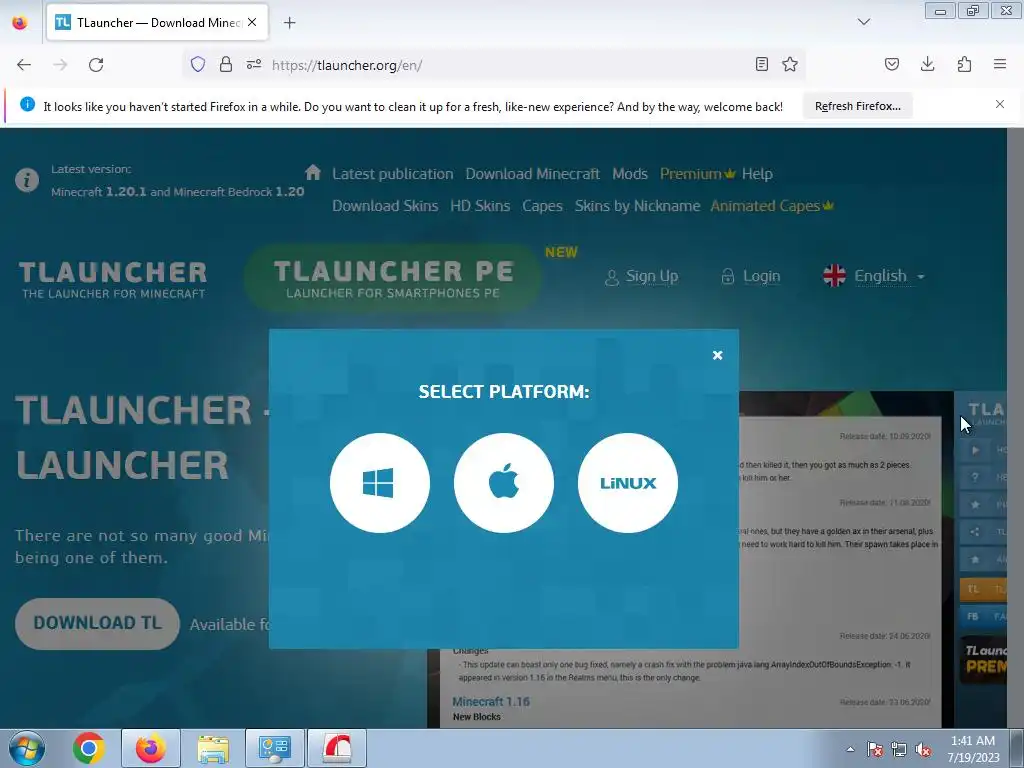Open Minecraft 1.16 heading in preview
This screenshot has width=1024, height=768.
point(490,701)
